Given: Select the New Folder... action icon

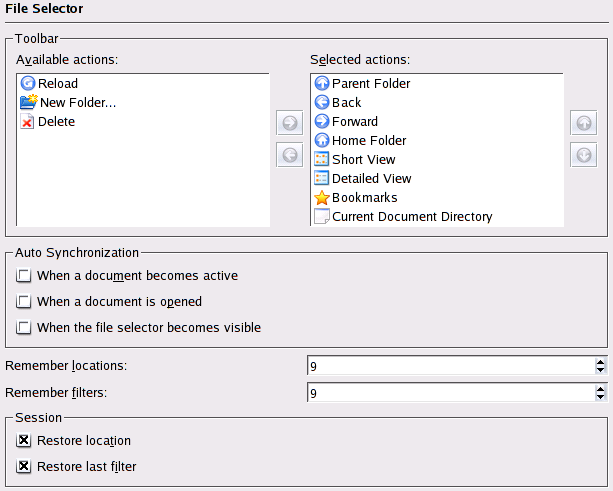Looking at the screenshot, I should tap(28, 103).
